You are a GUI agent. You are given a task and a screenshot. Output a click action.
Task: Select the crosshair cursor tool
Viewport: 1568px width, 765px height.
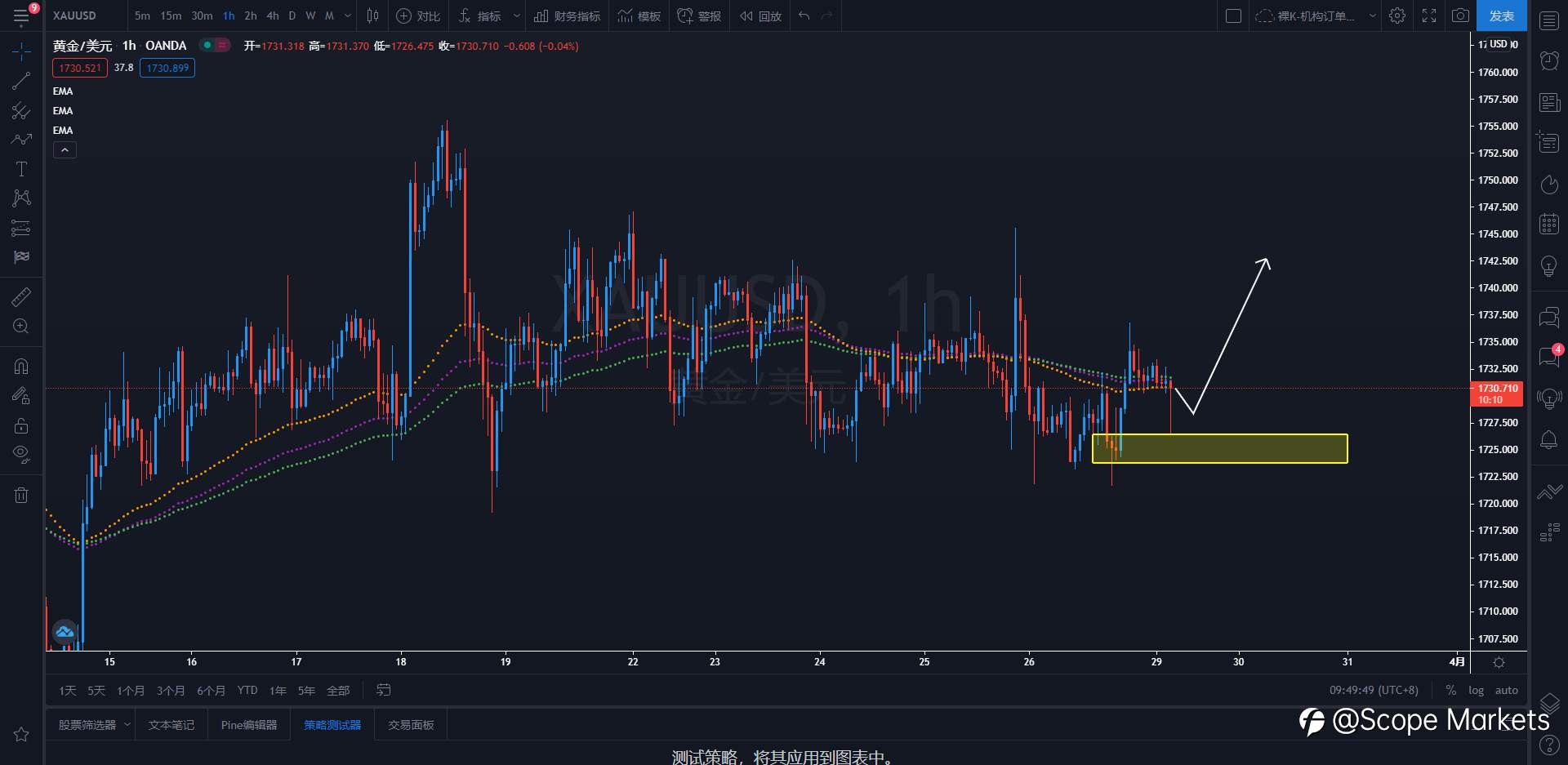tap(21, 51)
